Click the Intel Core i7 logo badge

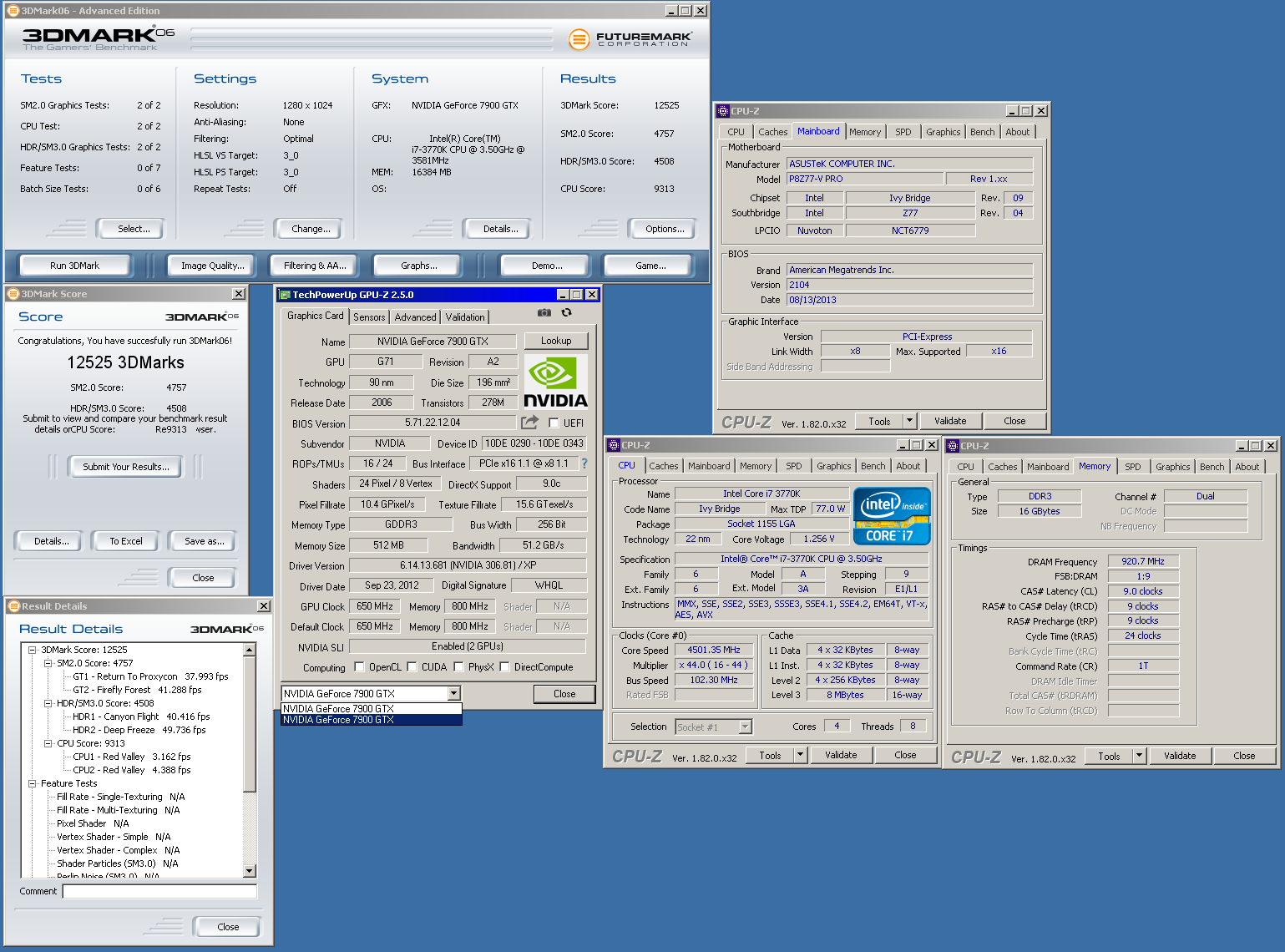pyautogui.click(x=891, y=516)
